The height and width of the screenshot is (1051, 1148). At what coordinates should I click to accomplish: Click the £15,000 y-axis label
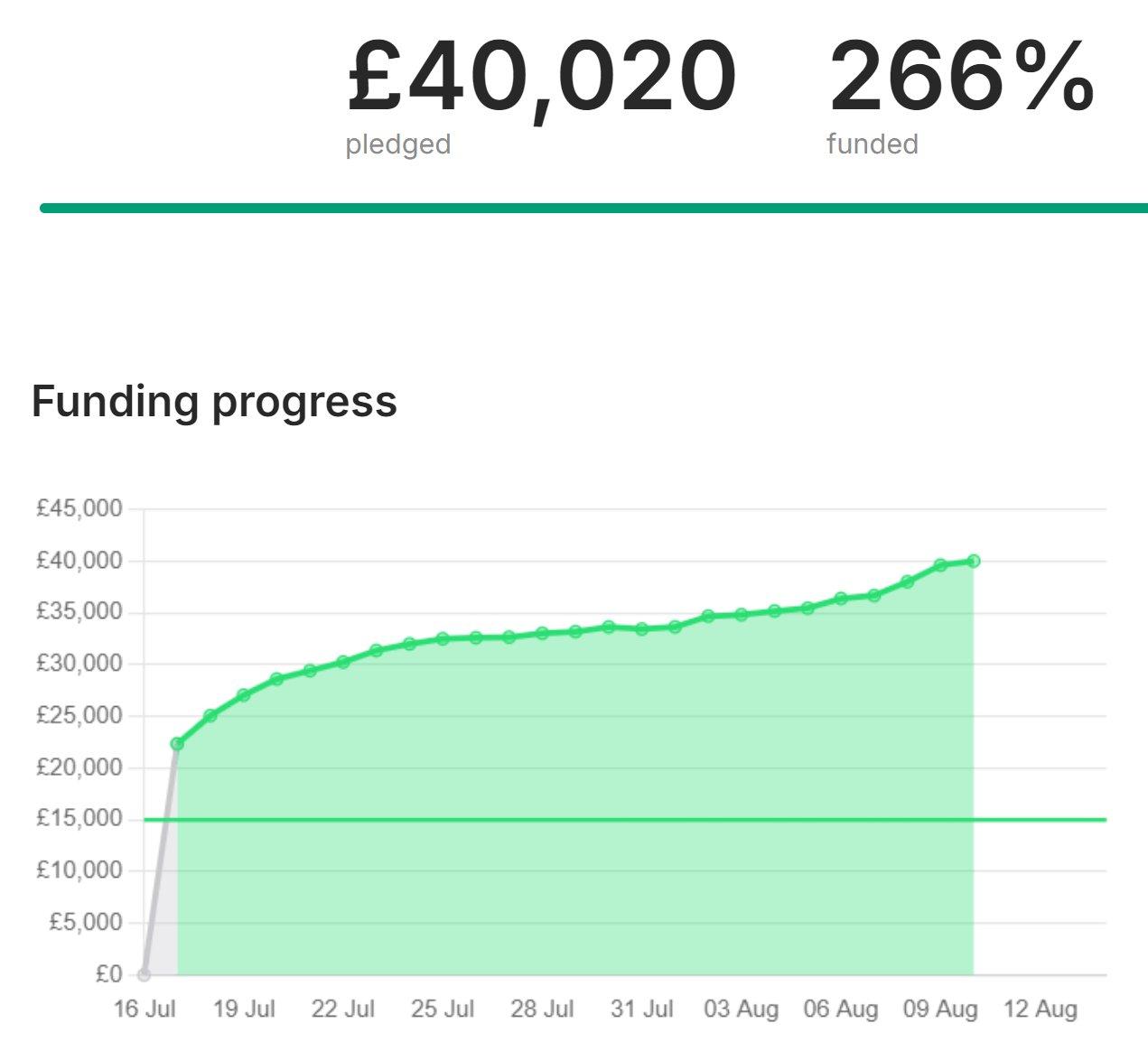click(79, 818)
